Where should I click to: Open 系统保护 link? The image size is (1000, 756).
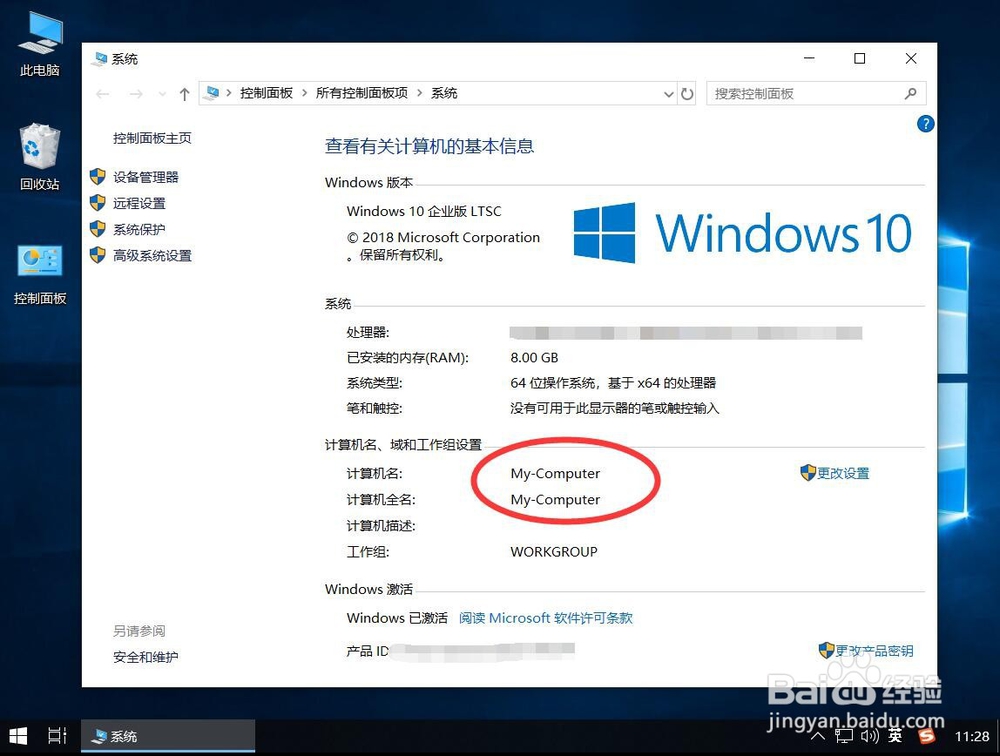(x=139, y=229)
